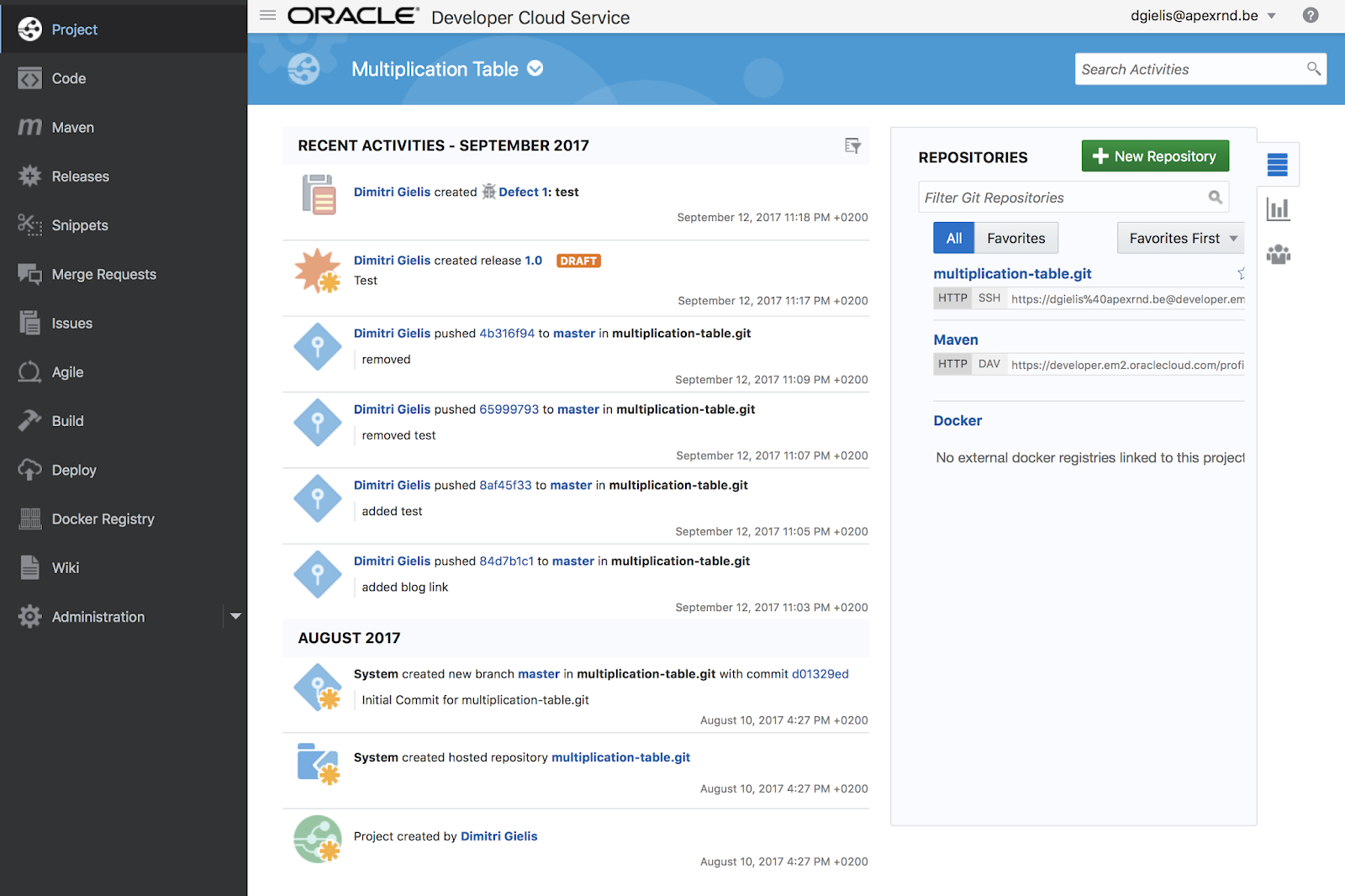The width and height of the screenshot is (1345, 896).
Task: Switch to the DAV tab under Maven
Action: [x=989, y=364]
